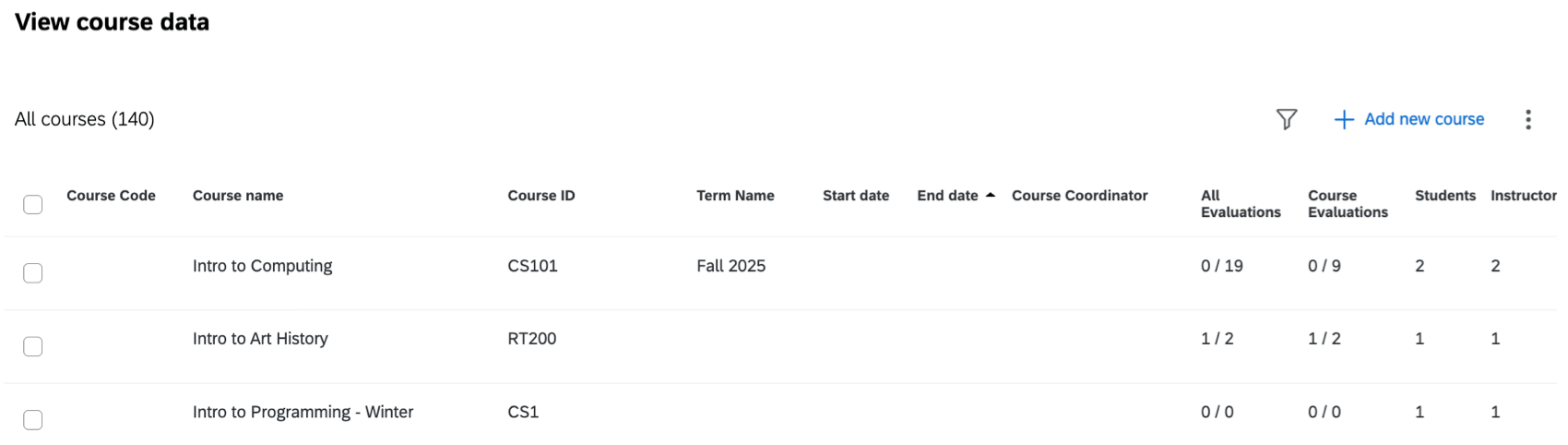Click the Fall 2025 term cell
The image size is (1568, 445).
pyautogui.click(x=731, y=266)
